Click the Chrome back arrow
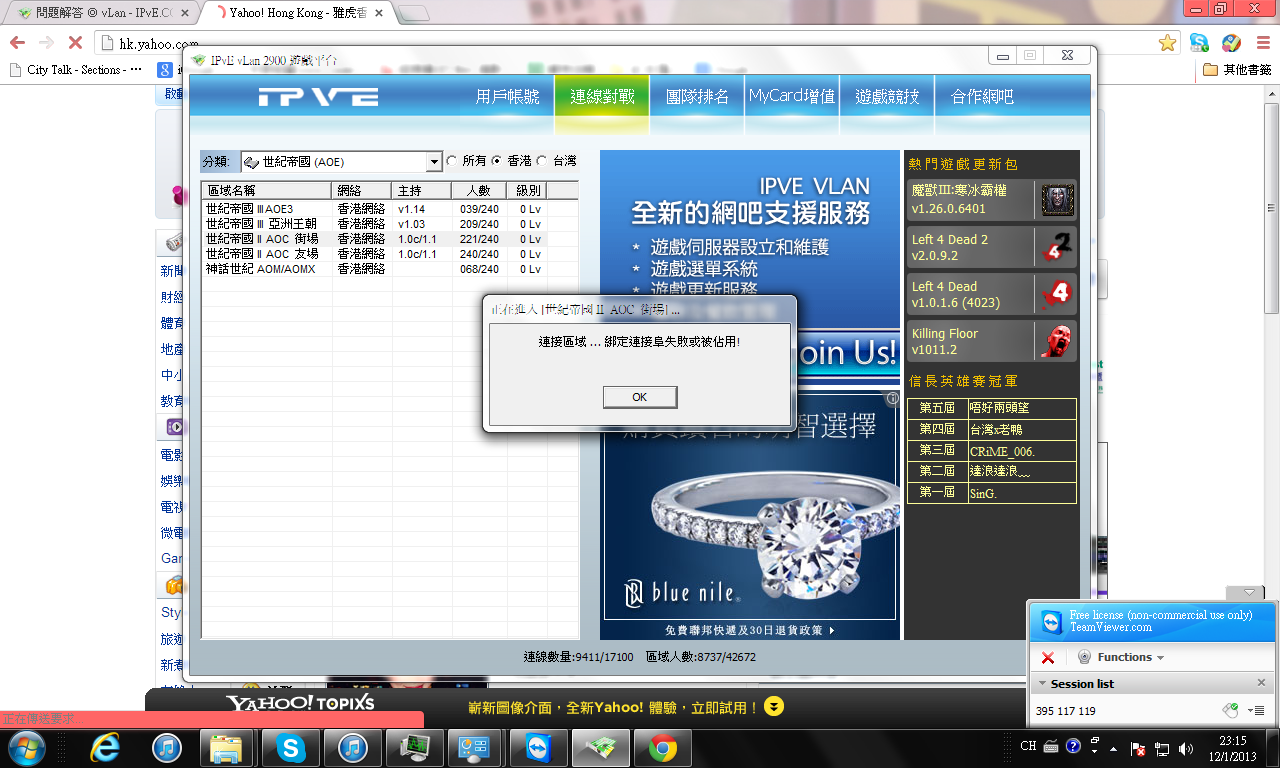Viewport: 1280px width, 768px height. tap(17, 43)
